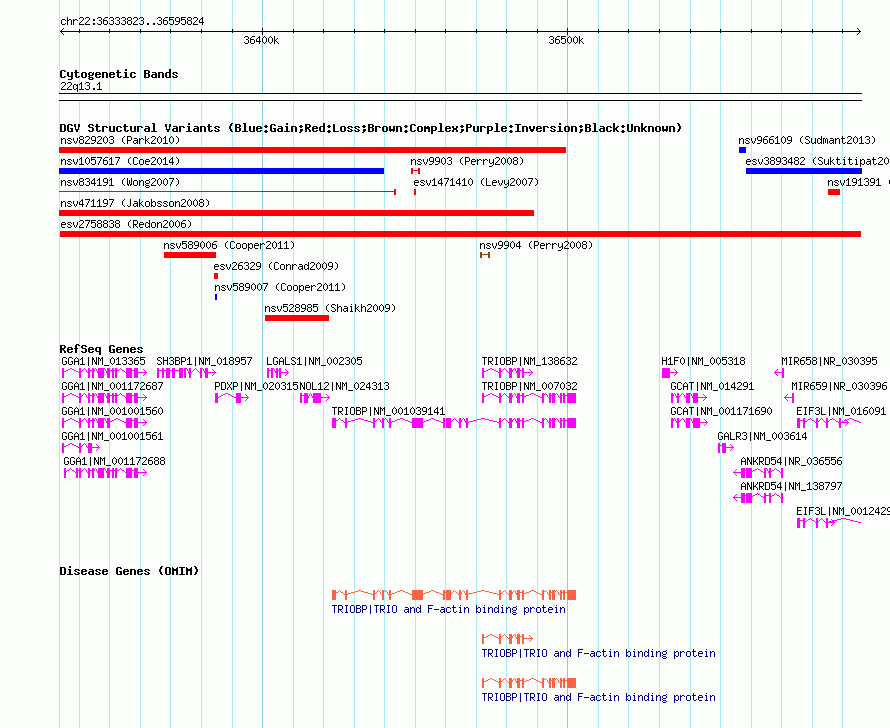Click the nsv589007 (Cooper2011) label

(280, 287)
